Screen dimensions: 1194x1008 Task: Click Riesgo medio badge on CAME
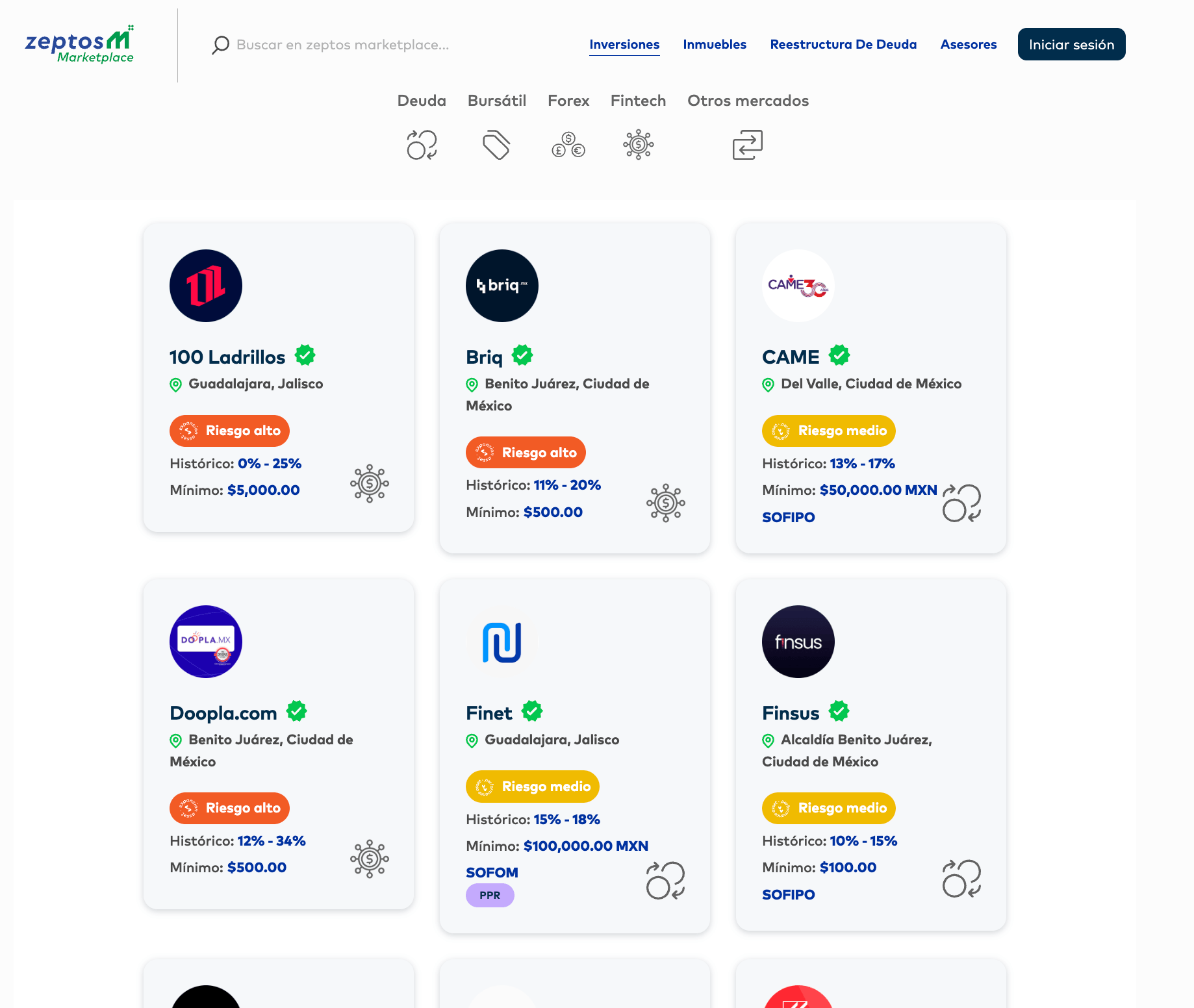coord(829,431)
